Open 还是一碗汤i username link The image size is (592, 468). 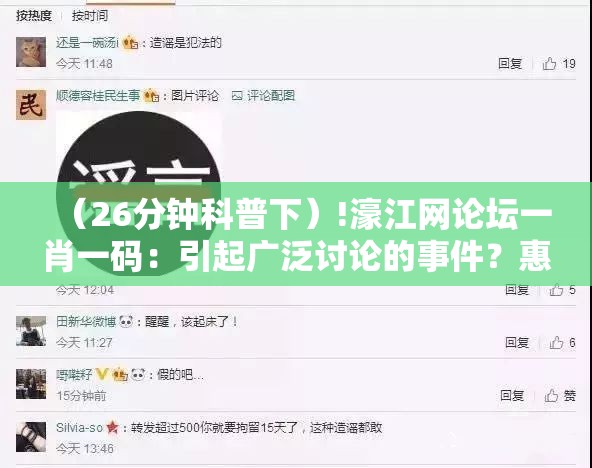click(87, 43)
